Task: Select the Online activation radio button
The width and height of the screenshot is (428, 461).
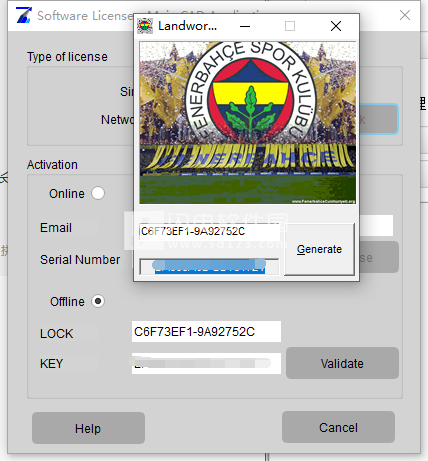Action: point(98,193)
